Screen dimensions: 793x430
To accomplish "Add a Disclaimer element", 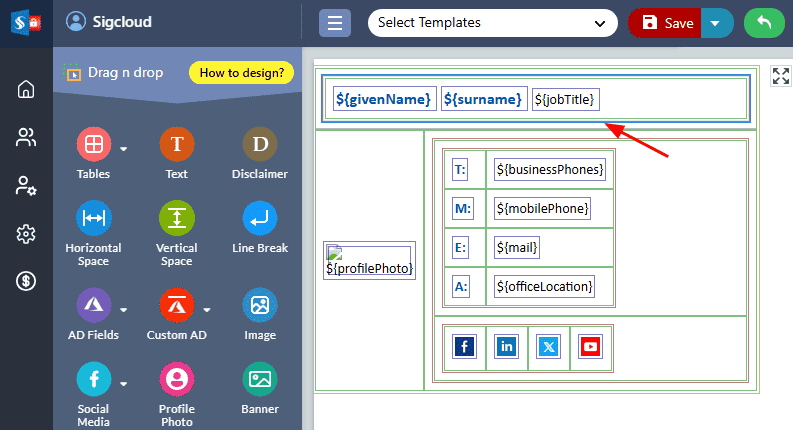I will coord(260,145).
